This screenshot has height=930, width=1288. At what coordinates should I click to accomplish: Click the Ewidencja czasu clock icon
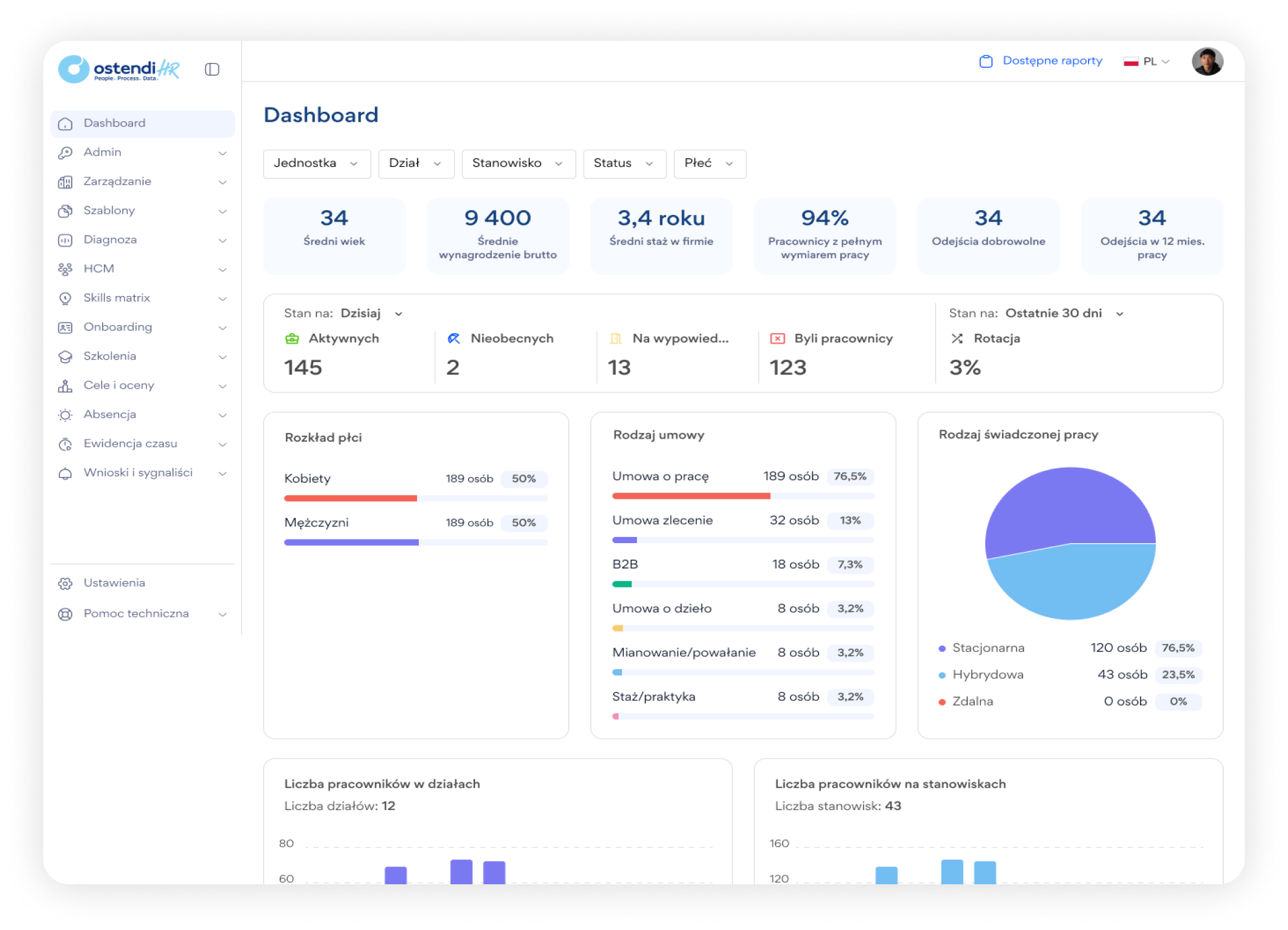[65, 444]
